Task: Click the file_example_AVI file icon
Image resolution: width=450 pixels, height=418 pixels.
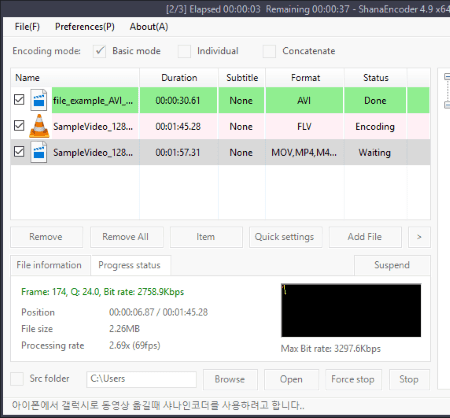Action: pos(39,100)
